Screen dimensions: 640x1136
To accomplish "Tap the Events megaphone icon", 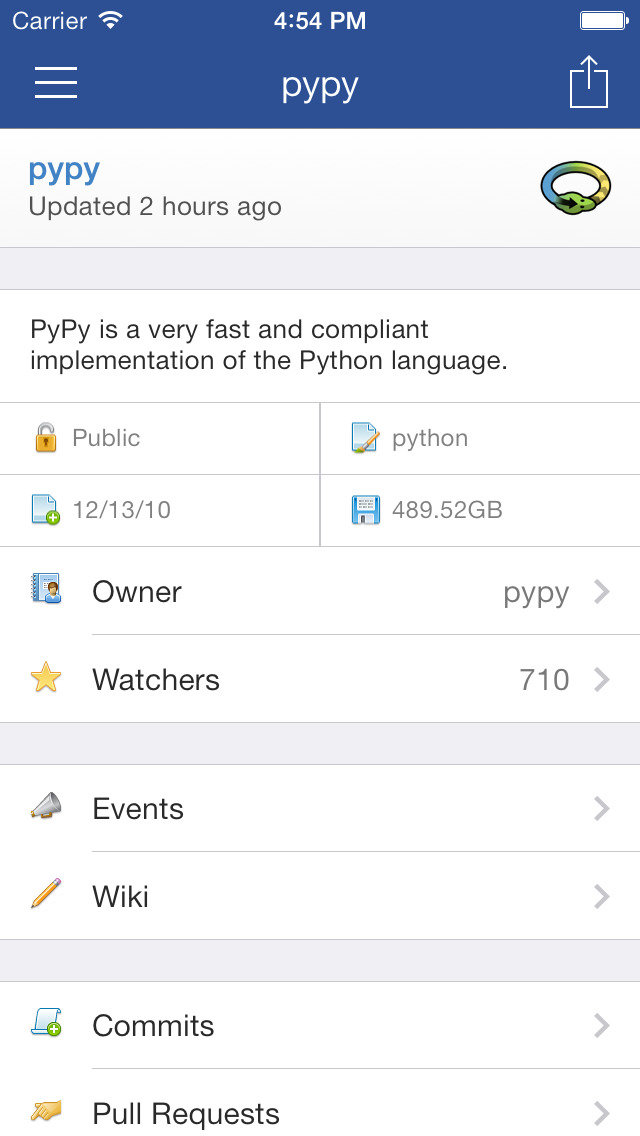I will tap(46, 807).
